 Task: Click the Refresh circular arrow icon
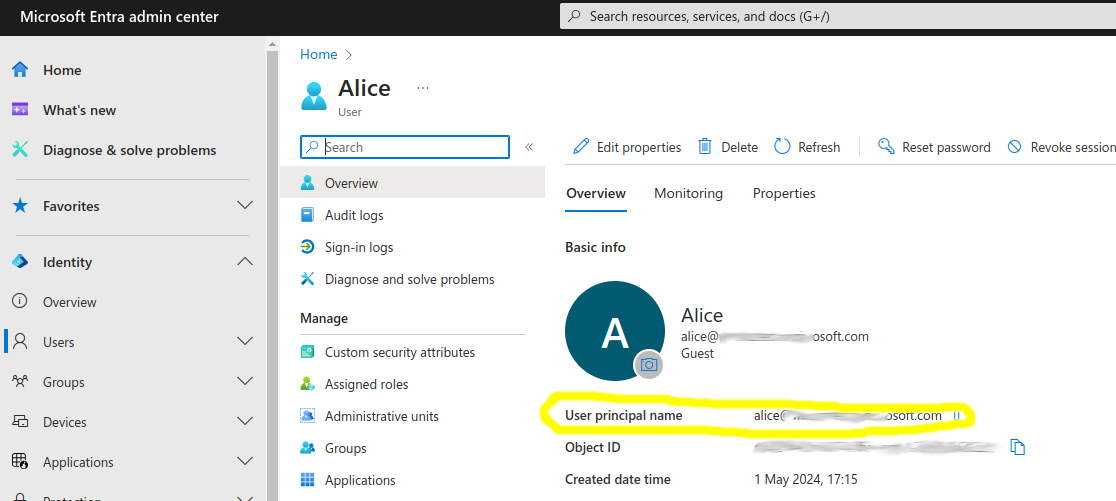pos(782,147)
